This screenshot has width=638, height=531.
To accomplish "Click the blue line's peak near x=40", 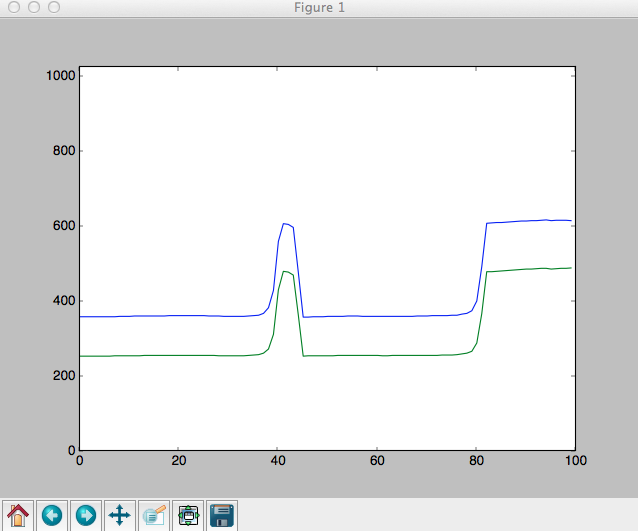I will (284, 224).
